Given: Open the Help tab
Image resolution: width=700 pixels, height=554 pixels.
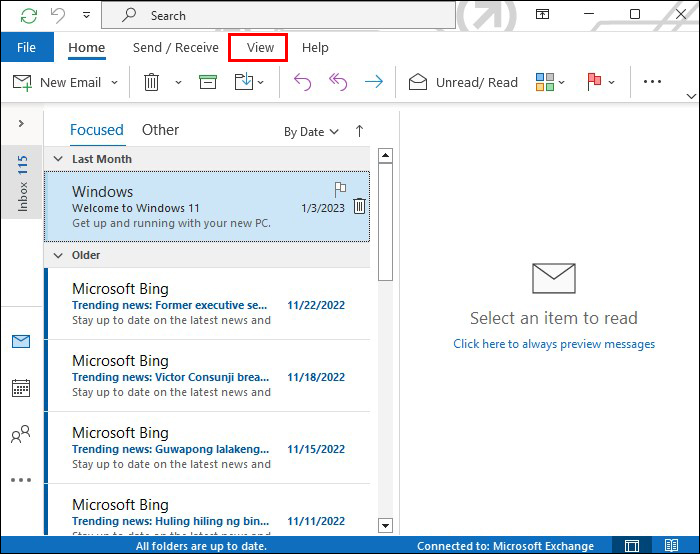Looking at the screenshot, I should click(315, 47).
